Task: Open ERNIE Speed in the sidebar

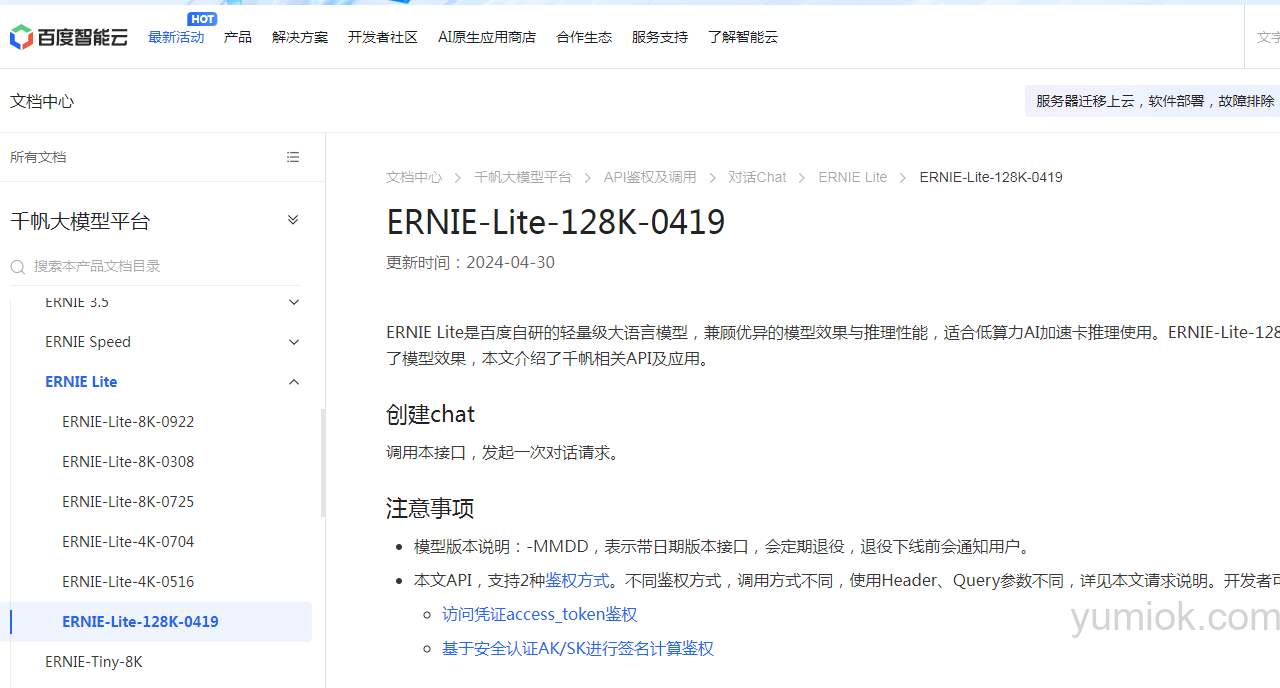Action: (x=88, y=342)
